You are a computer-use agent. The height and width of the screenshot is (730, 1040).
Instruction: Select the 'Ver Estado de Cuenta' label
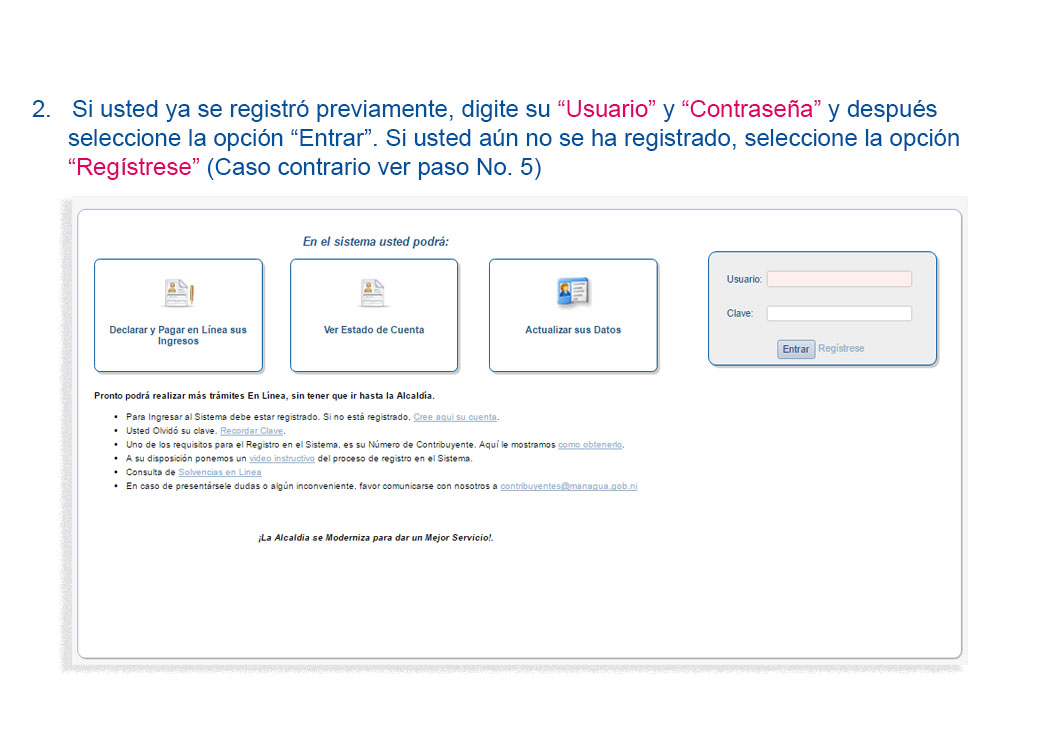click(373, 330)
